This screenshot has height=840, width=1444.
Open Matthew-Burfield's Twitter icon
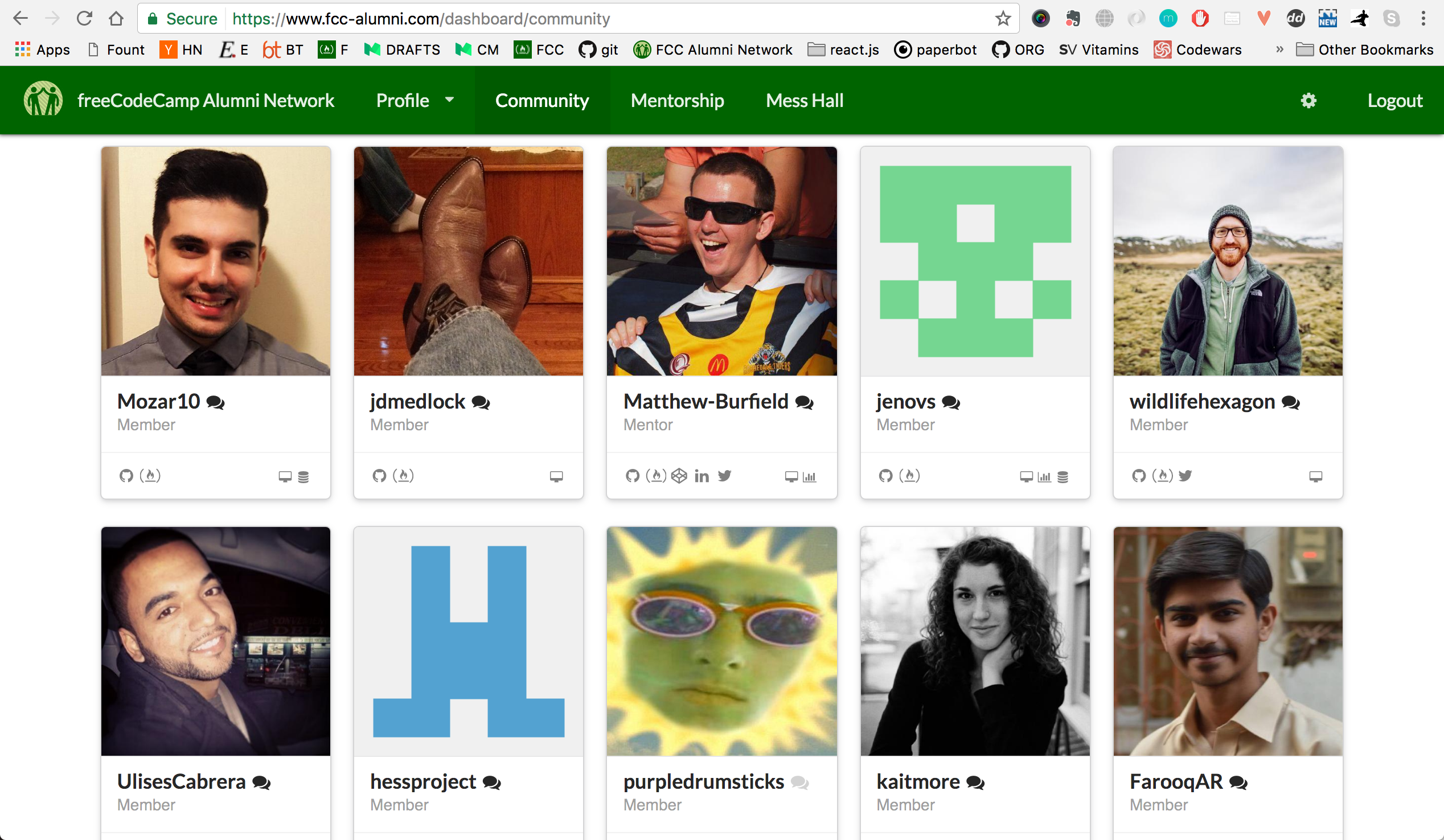coord(724,476)
